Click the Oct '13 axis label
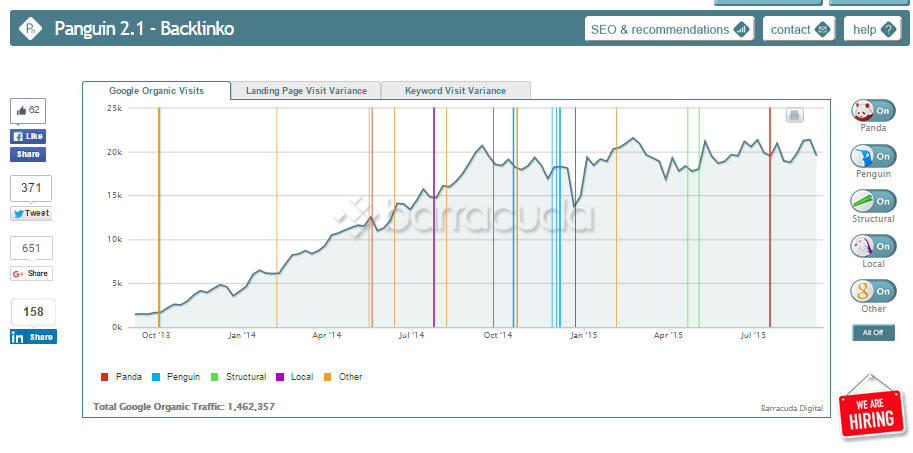This screenshot has height=453, width=913. pyautogui.click(x=156, y=336)
